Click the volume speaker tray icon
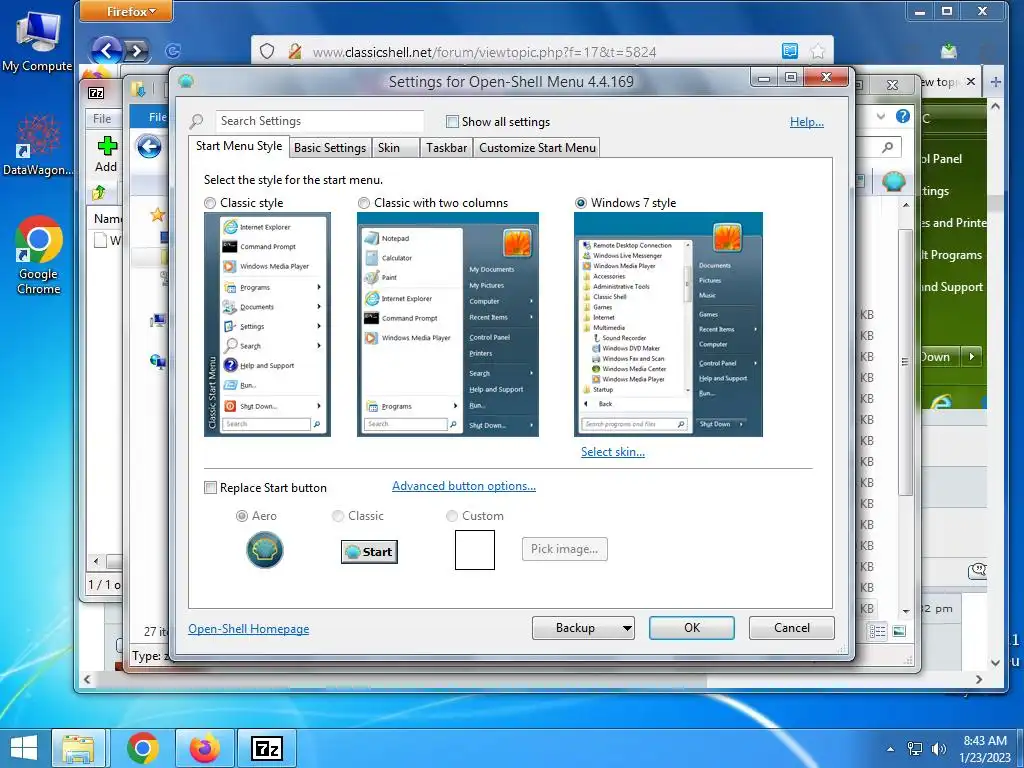This screenshot has height=768, width=1024. tap(939, 749)
